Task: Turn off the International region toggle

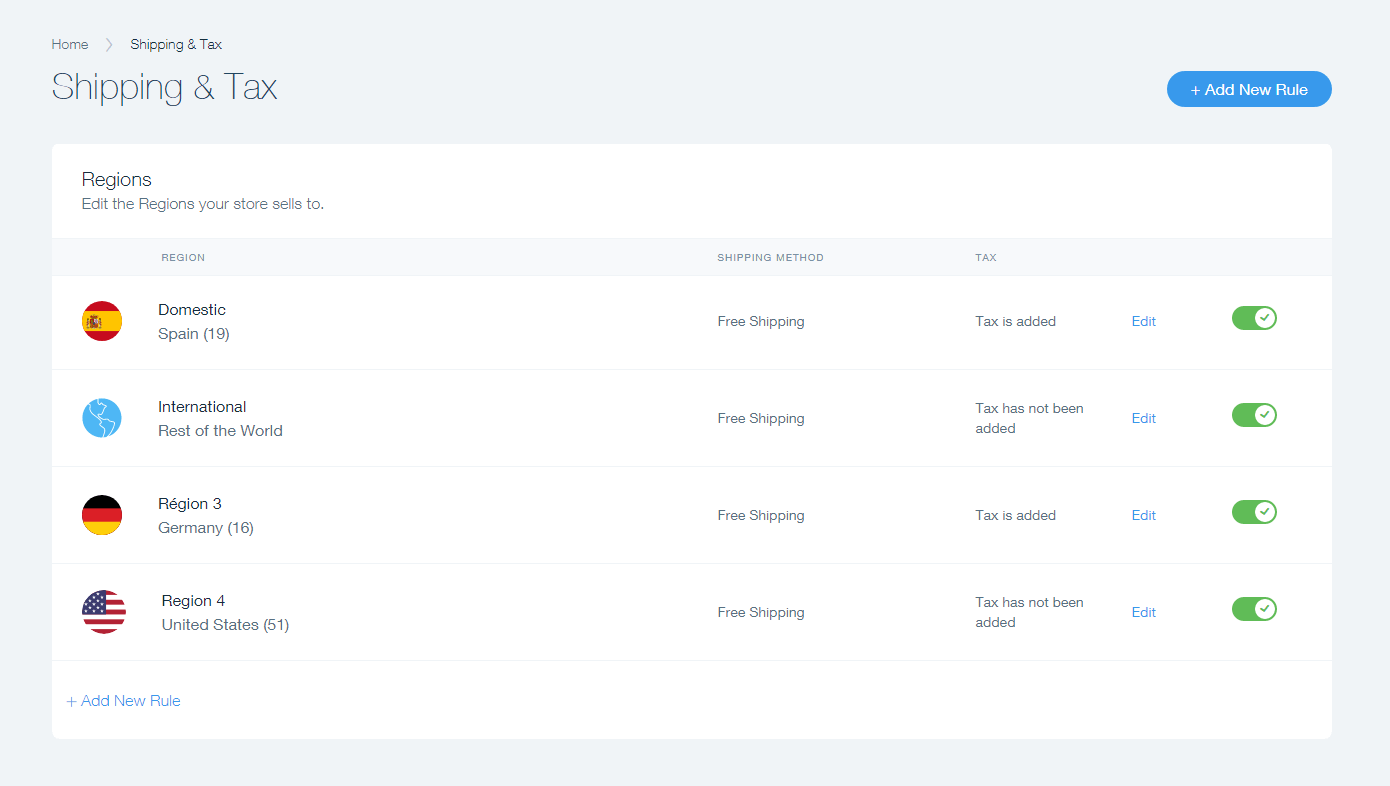Action: [1254, 415]
